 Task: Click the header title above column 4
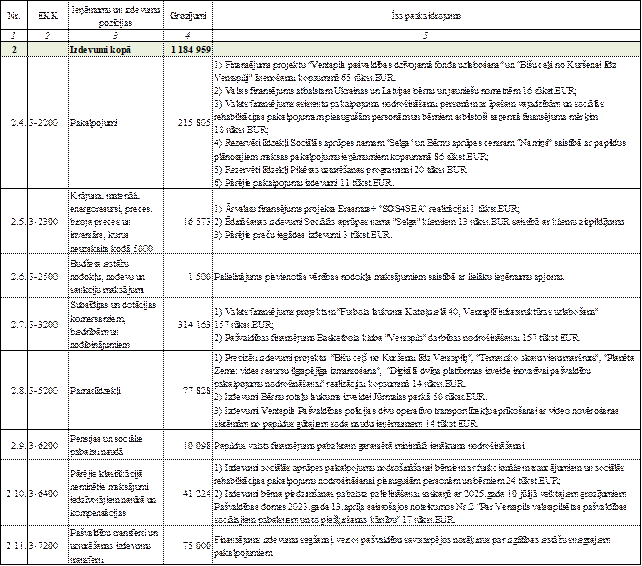(188, 17)
